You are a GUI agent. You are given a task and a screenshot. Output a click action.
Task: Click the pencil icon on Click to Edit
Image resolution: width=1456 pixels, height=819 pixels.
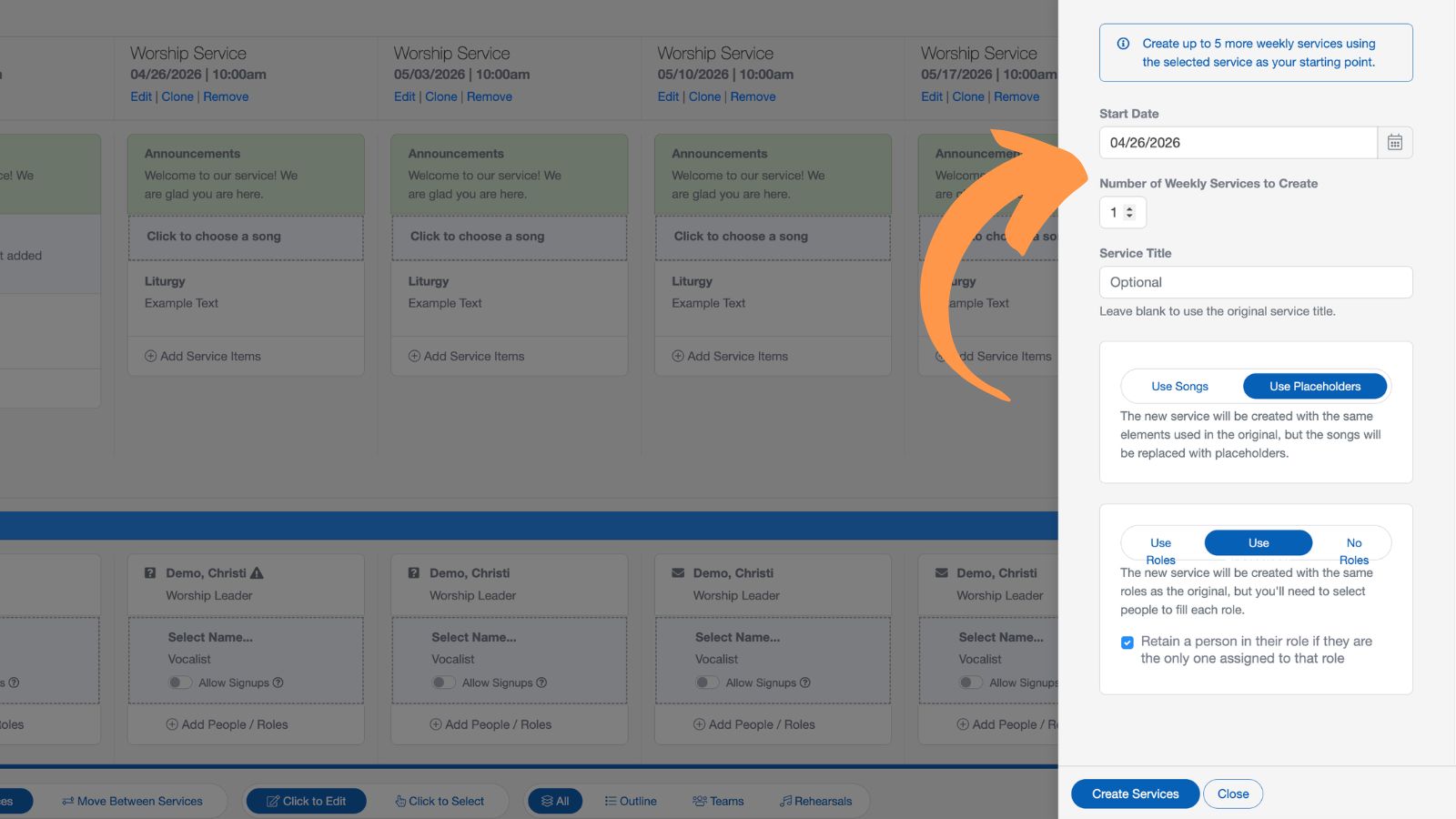pyautogui.click(x=273, y=801)
